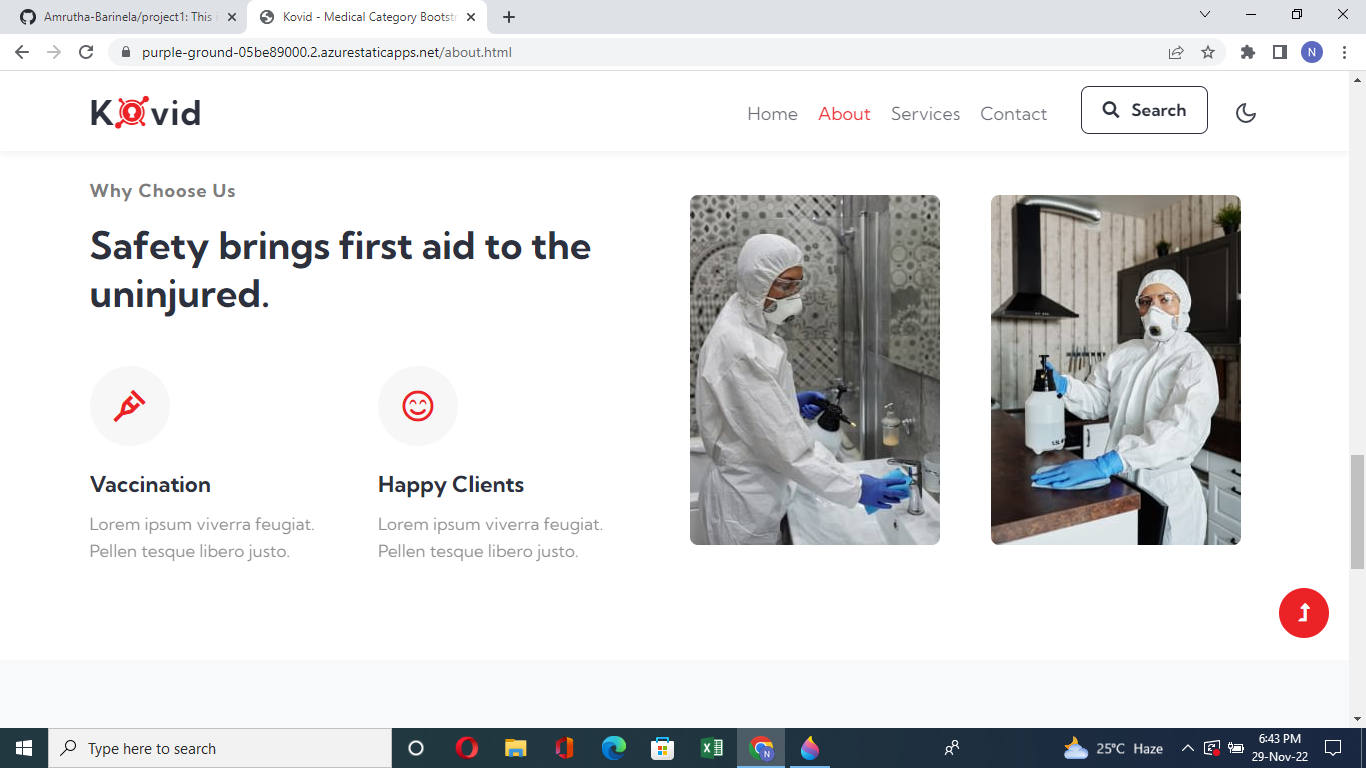Click inside the address bar
The width and height of the screenshot is (1366, 768).
pyautogui.click(x=600, y=51)
